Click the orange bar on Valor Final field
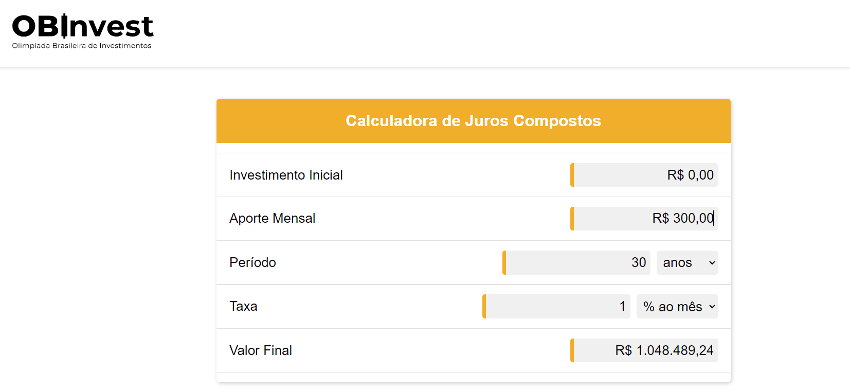This screenshot has height=390, width=850. 572,350
